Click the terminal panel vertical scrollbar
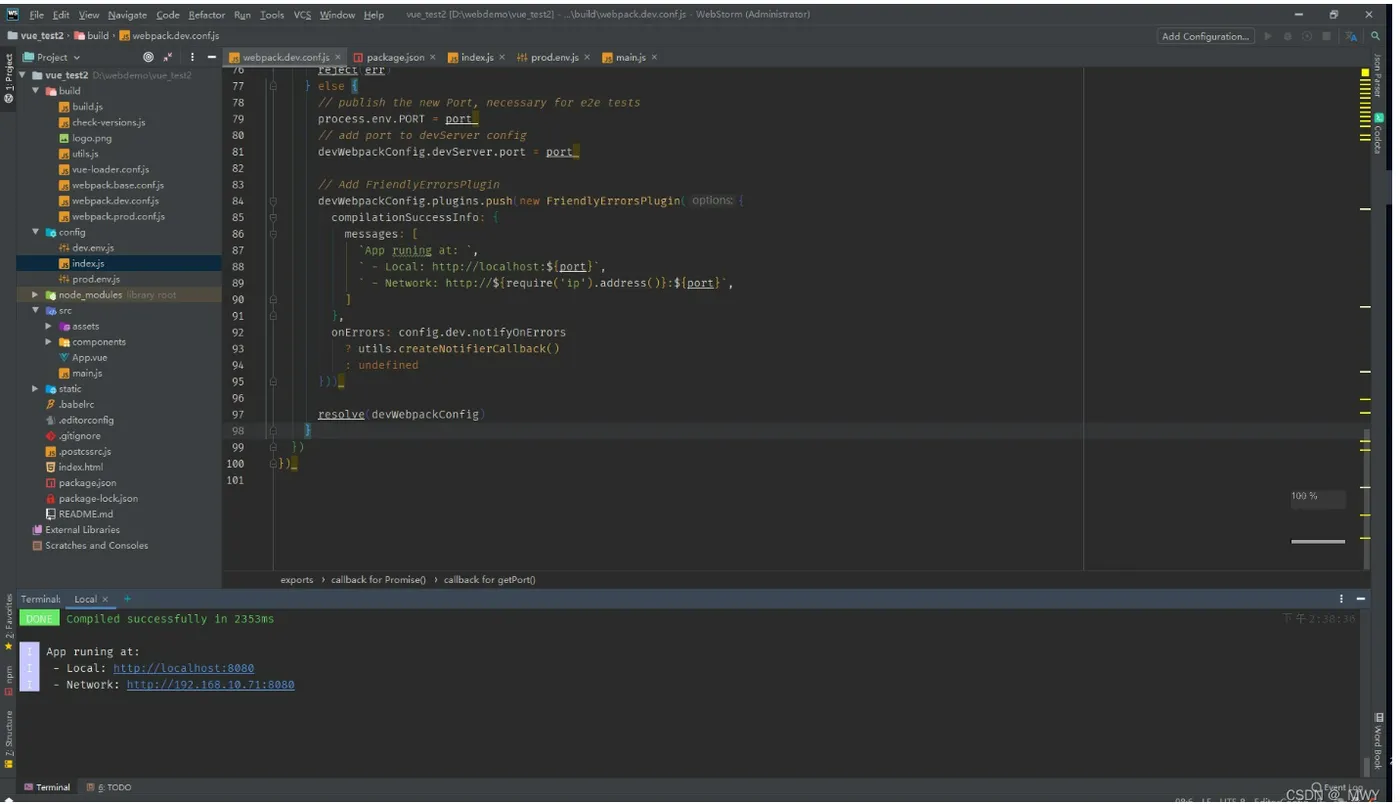This screenshot has height=804, width=1400. (1366, 767)
